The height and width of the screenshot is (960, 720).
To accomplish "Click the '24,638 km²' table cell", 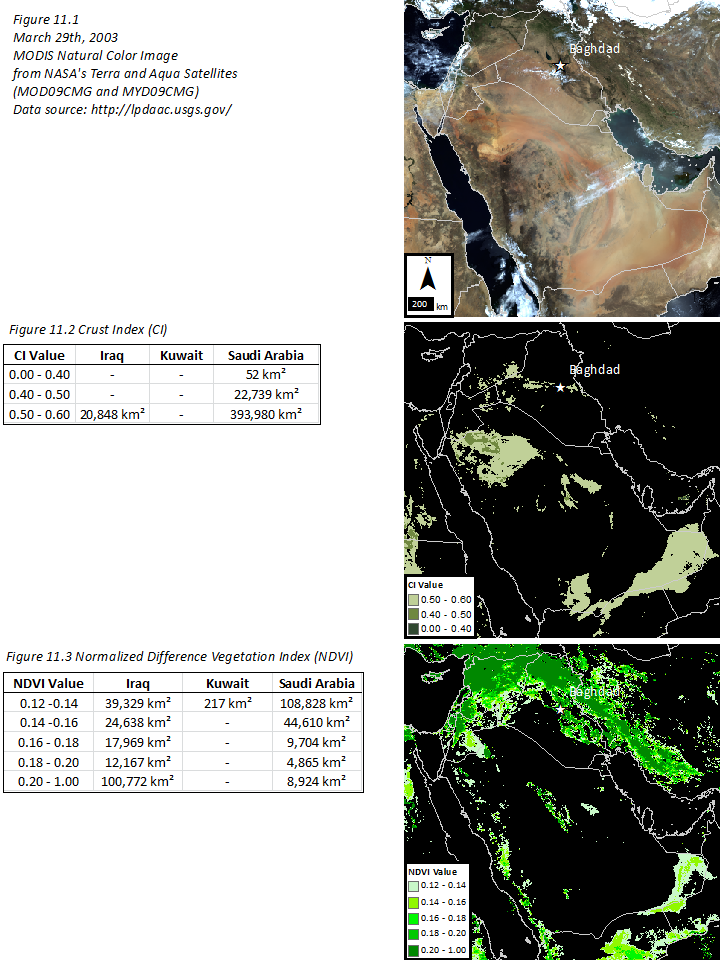I will coord(138,722).
